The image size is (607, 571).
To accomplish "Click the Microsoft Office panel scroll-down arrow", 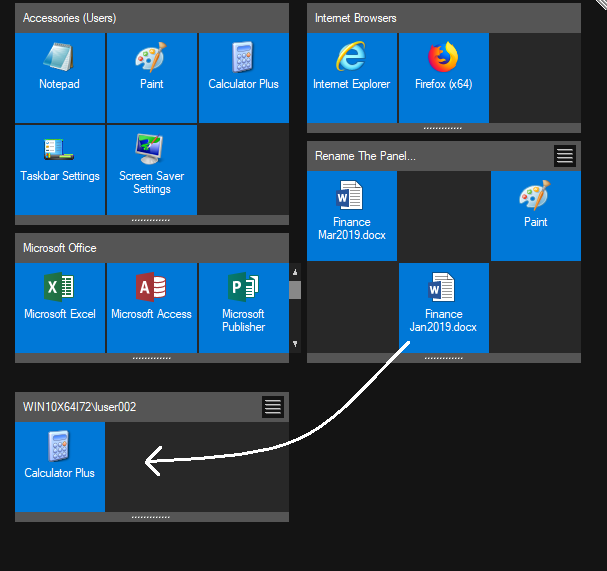I will [x=295, y=344].
